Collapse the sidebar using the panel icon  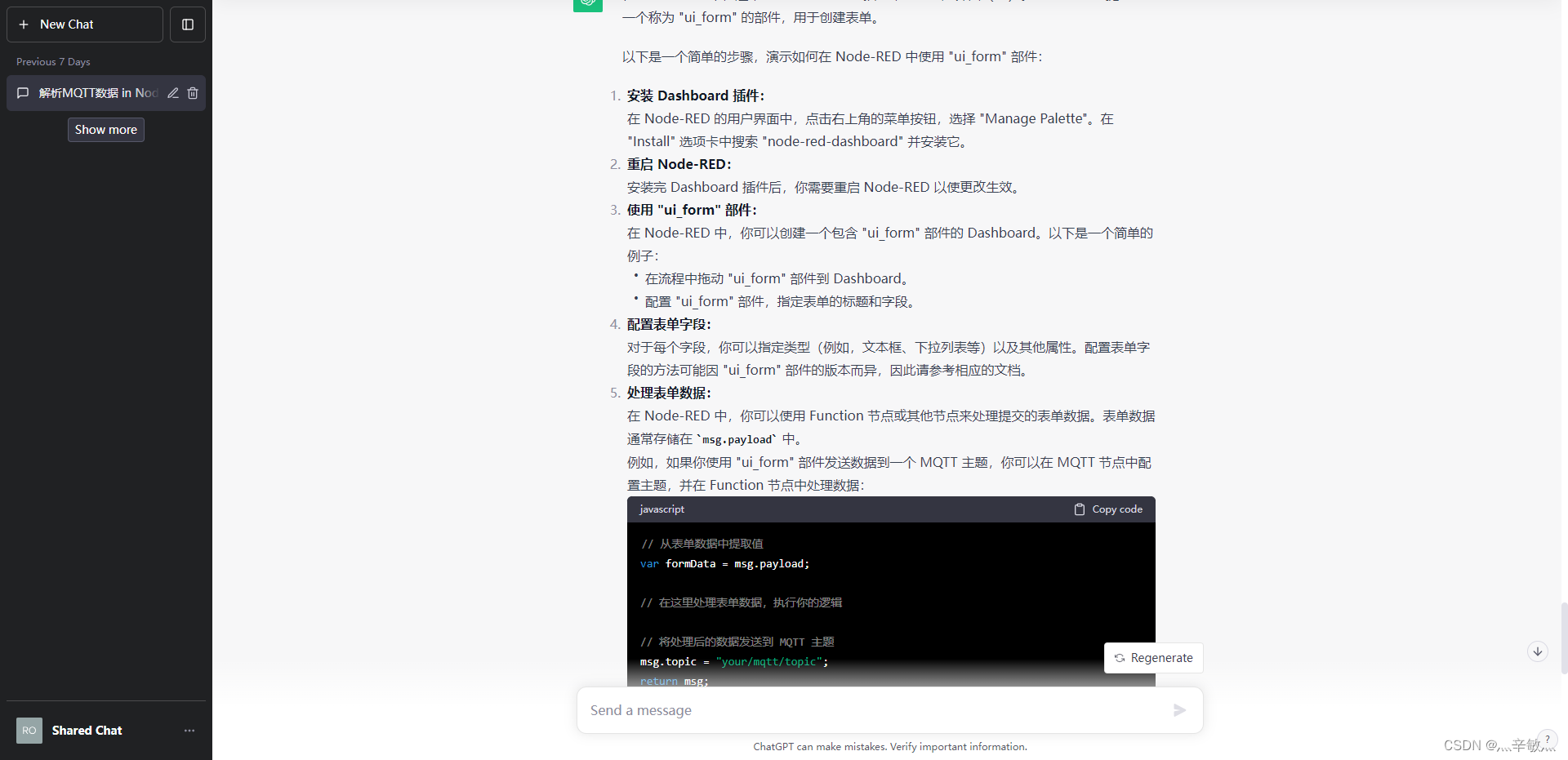[x=187, y=24]
